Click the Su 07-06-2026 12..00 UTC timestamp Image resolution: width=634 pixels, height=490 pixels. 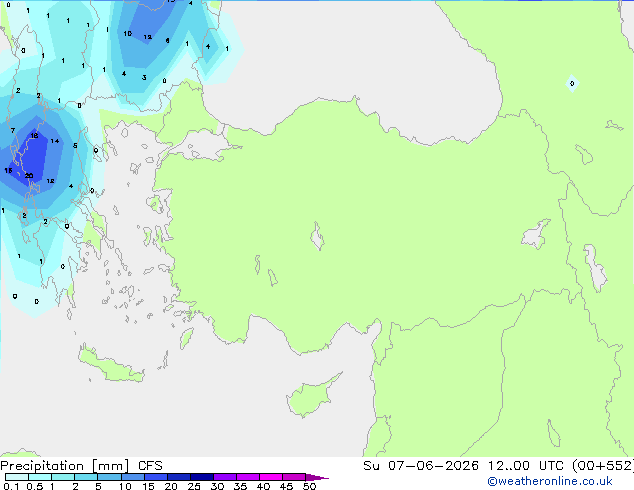point(463,466)
